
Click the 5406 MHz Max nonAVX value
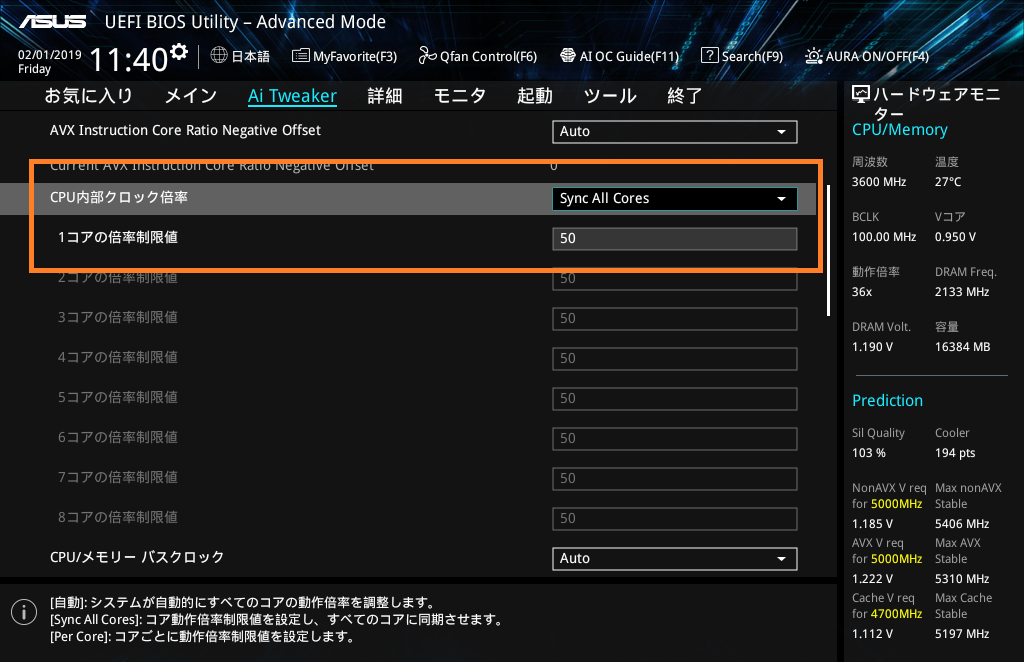962,524
